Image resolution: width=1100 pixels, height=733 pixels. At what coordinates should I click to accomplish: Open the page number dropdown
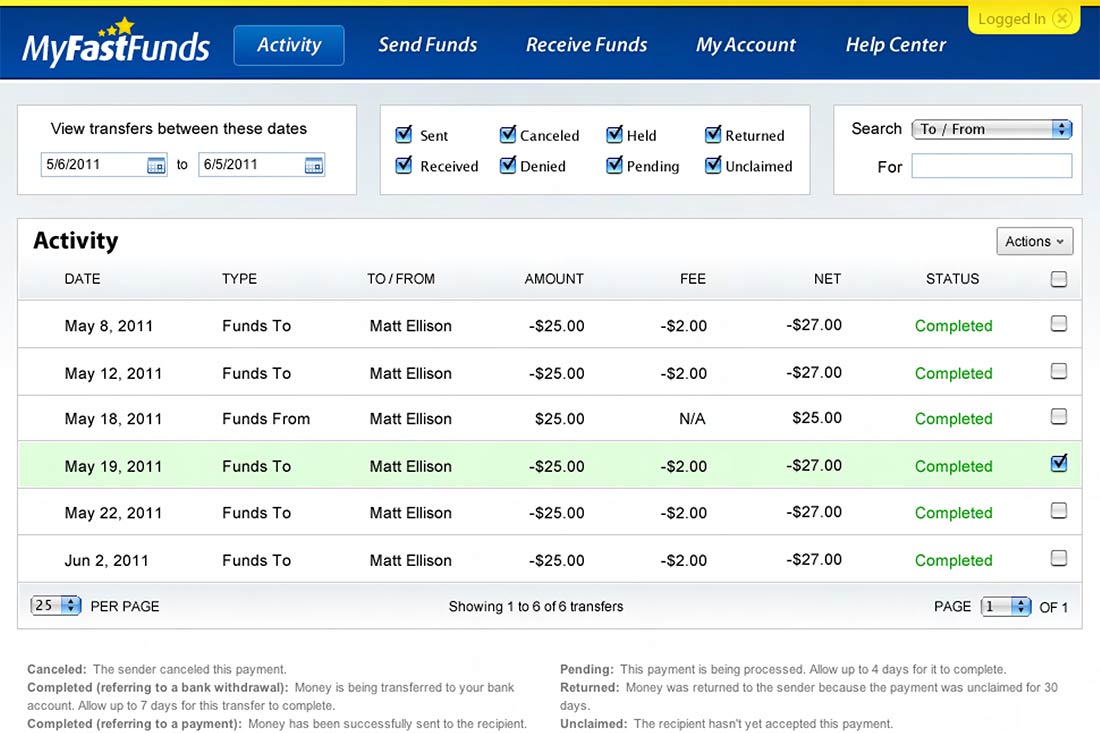(x=1005, y=606)
